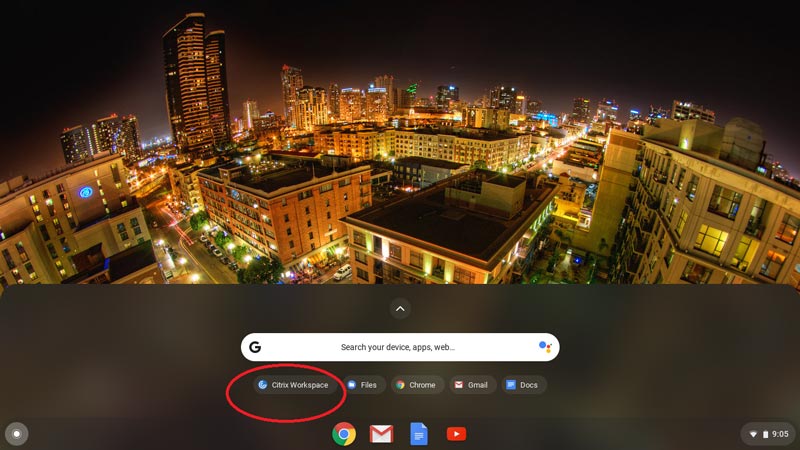Activate Google Assistant in the search box
Viewport: 800px width, 450px height.
point(545,347)
